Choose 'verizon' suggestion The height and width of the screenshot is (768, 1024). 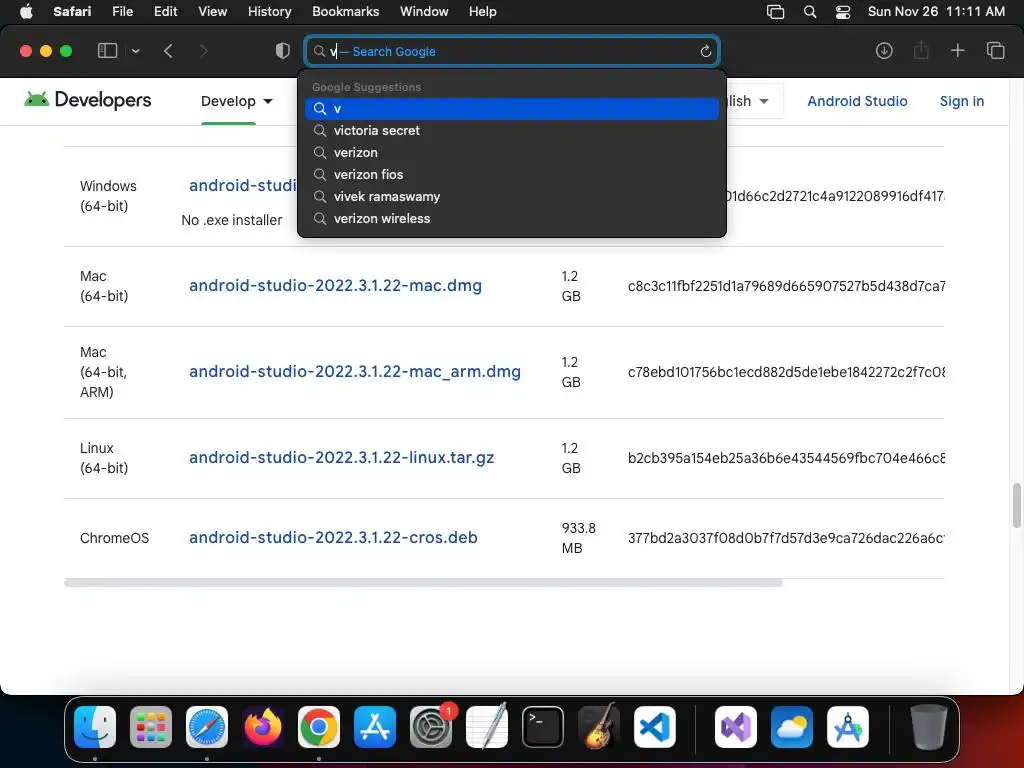tap(512, 153)
